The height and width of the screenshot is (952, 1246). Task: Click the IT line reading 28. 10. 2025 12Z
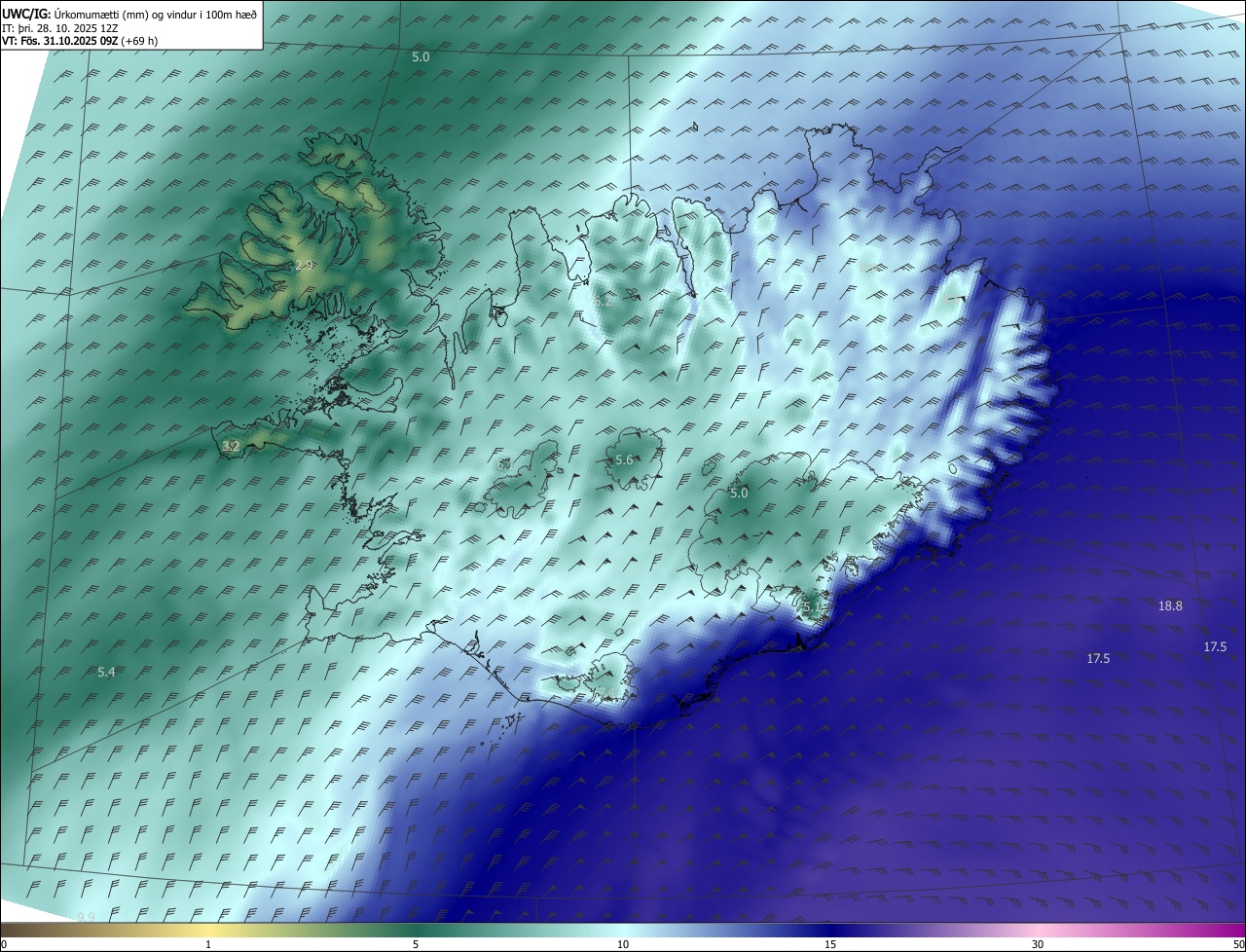coord(60,27)
